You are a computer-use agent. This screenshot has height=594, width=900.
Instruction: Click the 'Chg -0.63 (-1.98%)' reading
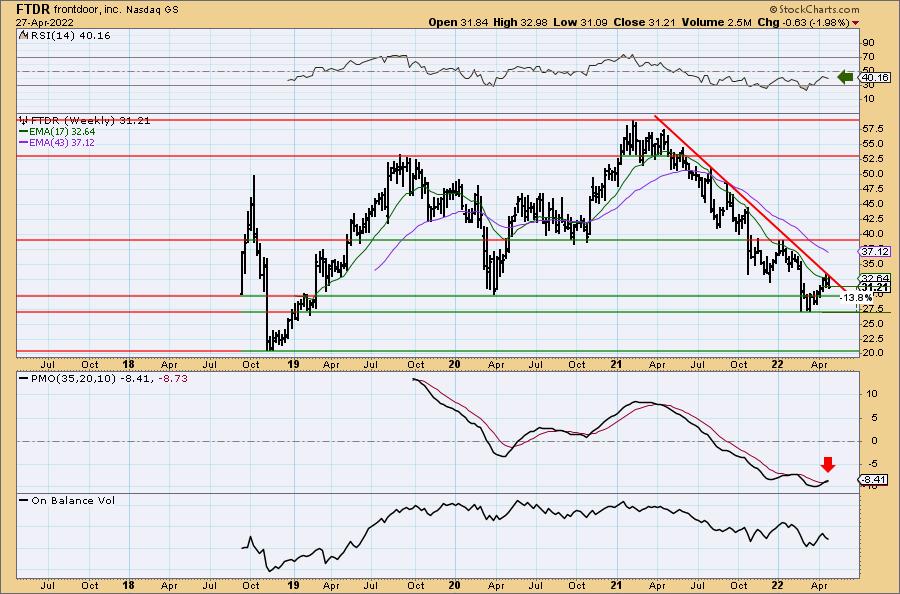pyautogui.click(x=804, y=22)
